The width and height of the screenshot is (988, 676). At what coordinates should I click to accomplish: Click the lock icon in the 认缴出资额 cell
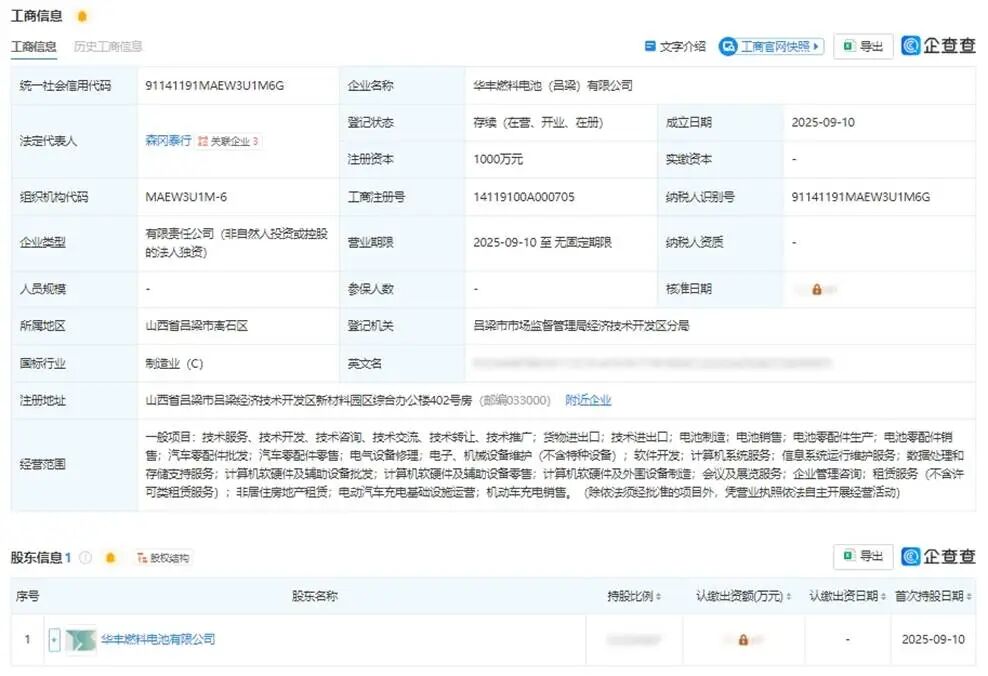click(x=744, y=640)
